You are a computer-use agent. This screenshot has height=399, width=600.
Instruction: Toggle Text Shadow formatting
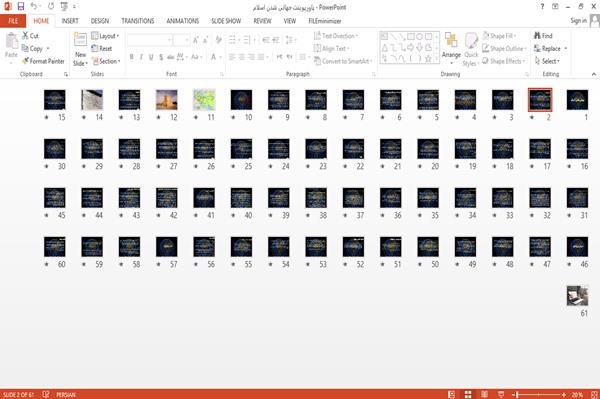click(161, 57)
